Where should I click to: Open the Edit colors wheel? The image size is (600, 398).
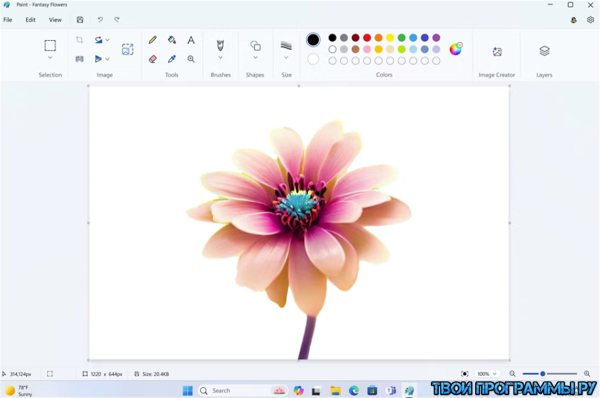coord(455,49)
